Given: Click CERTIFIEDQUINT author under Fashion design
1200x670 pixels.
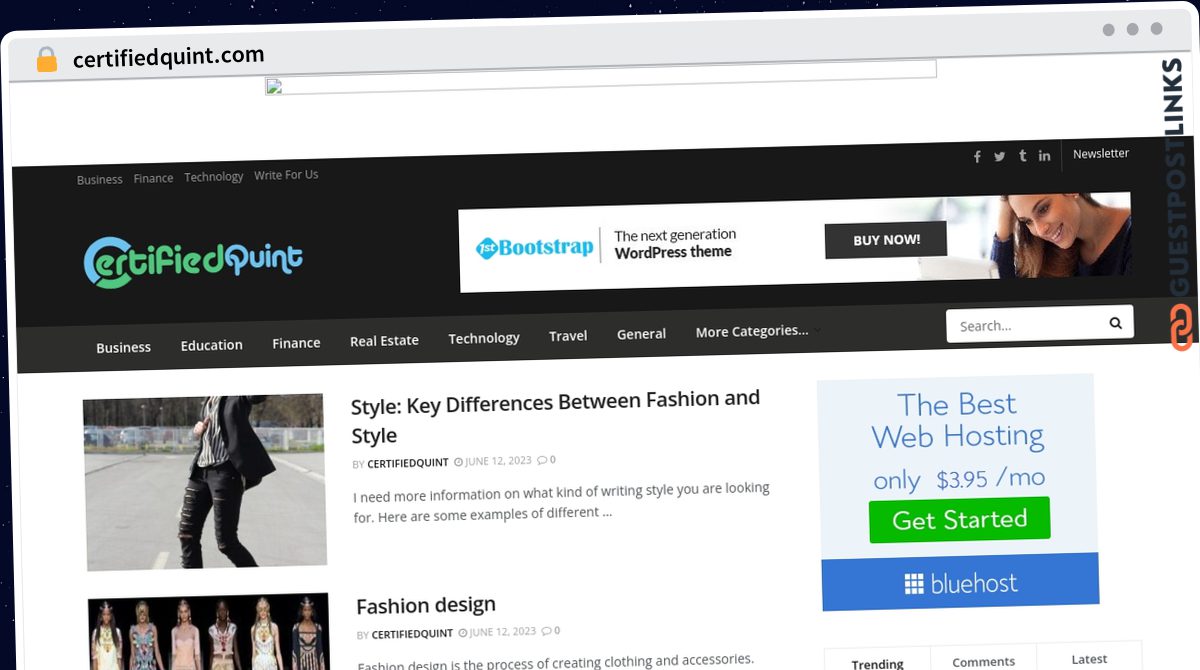Looking at the screenshot, I should (412, 634).
